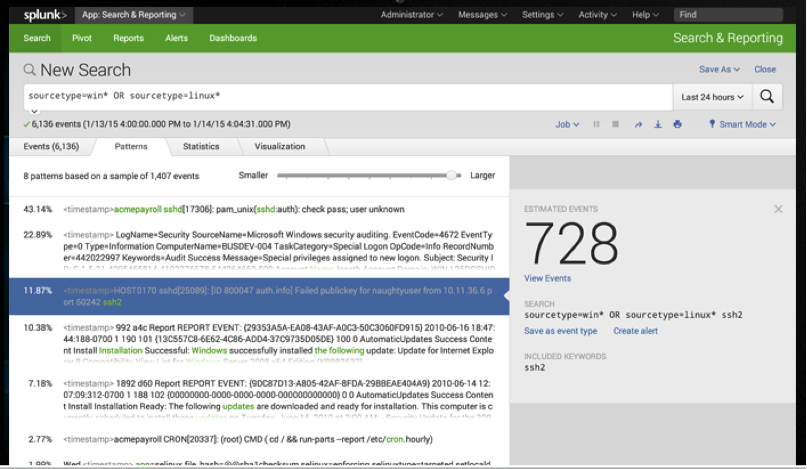The height and width of the screenshot is (469, 807).
Task: Open Settings dropdown
Action: click(x=542, y=15)
